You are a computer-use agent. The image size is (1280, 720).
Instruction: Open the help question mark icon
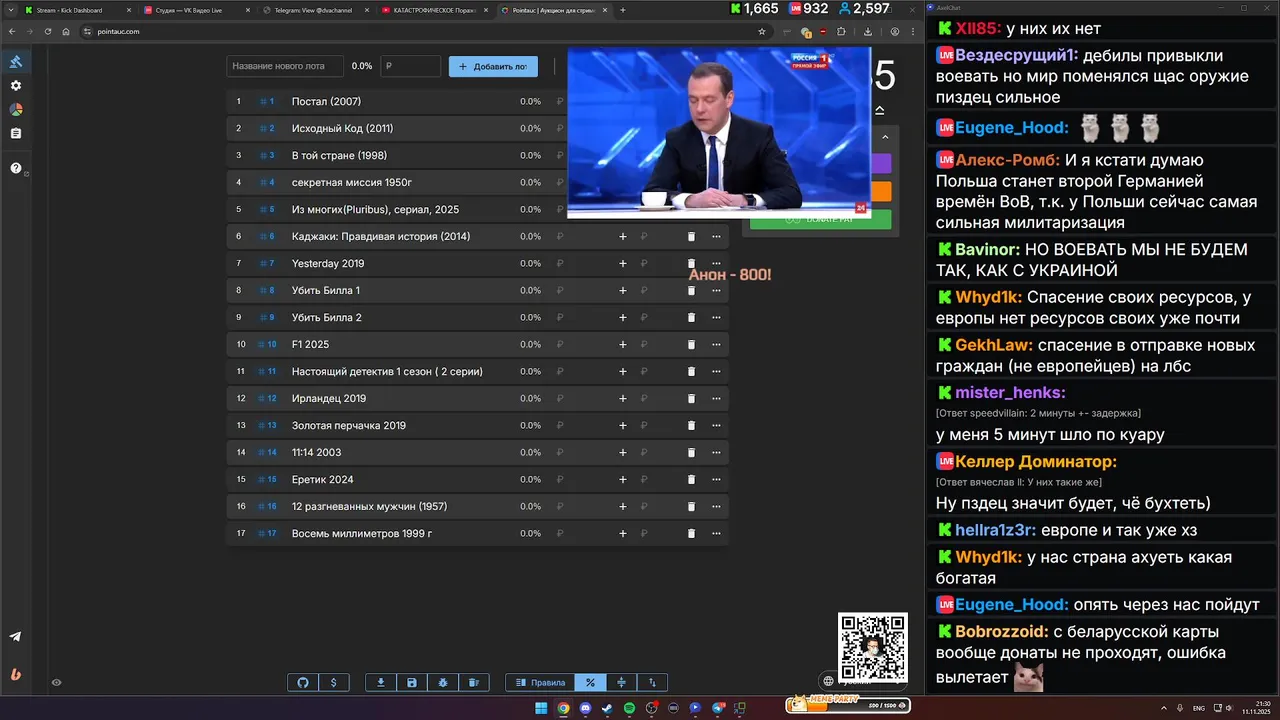16,168
